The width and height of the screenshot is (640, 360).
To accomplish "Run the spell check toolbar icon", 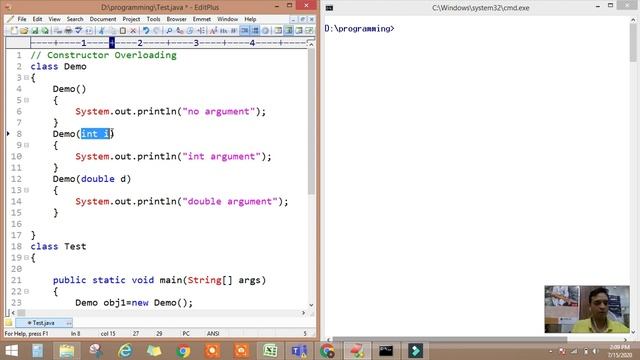I will (x=78, y=31).
